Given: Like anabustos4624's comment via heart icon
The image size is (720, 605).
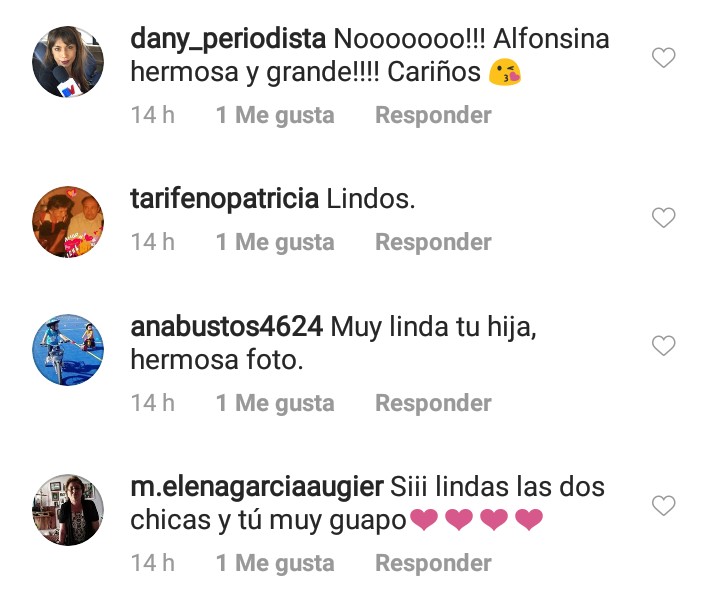Looking at the screenshot, I should pos(664,345).
